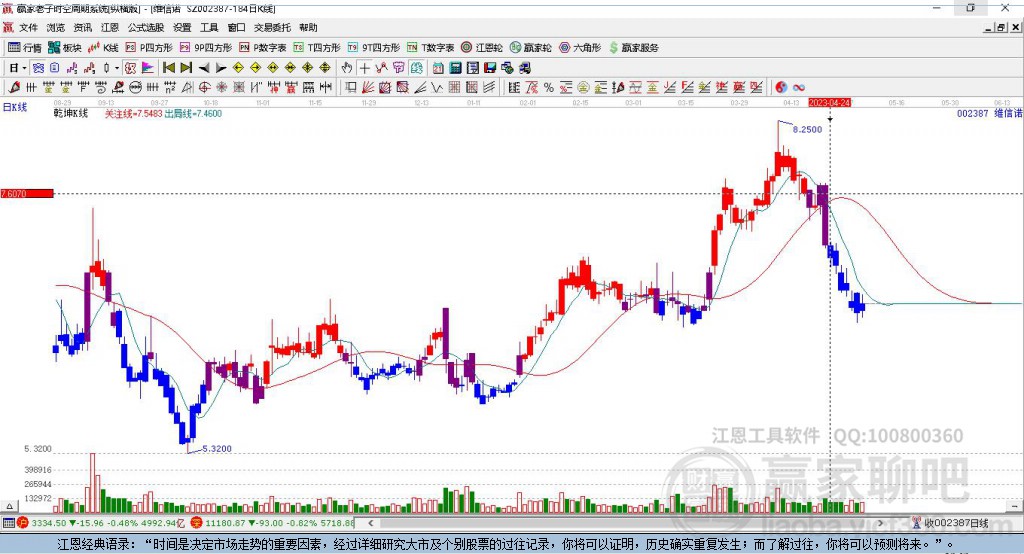Open the T四方形 tool
1024x554 pixels.
tap(317, 48)
